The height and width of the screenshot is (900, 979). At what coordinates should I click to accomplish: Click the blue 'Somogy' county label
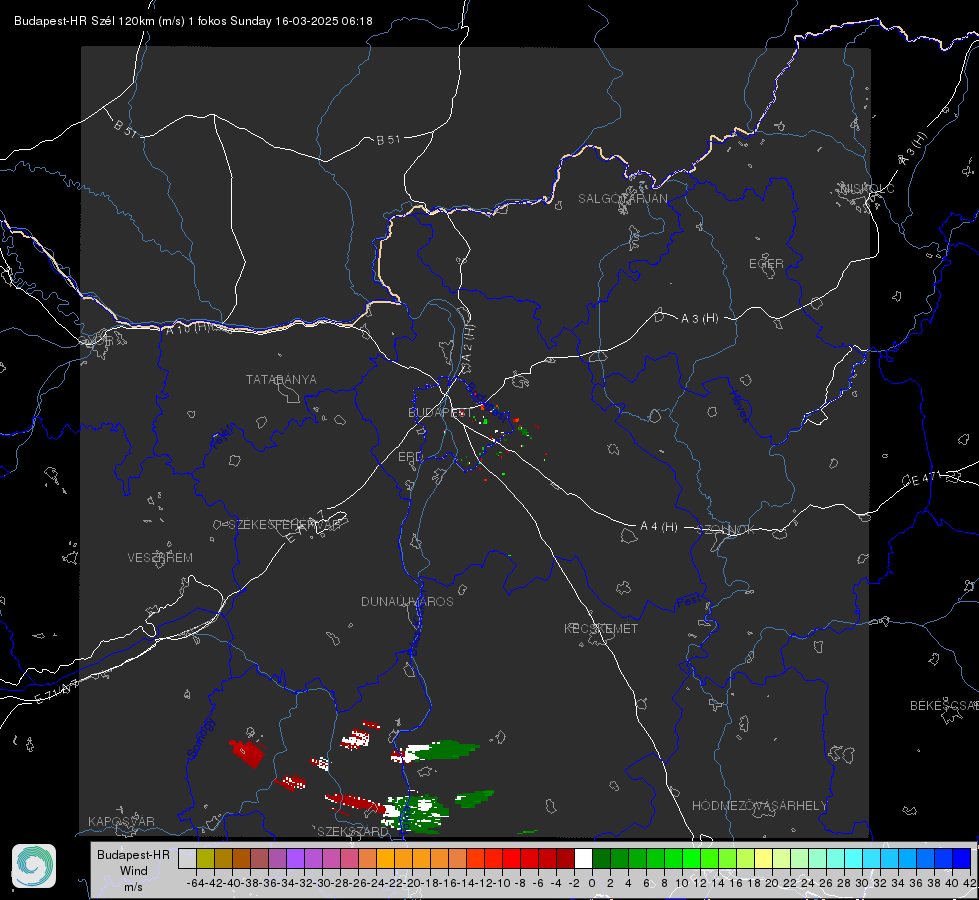point(201,738)
